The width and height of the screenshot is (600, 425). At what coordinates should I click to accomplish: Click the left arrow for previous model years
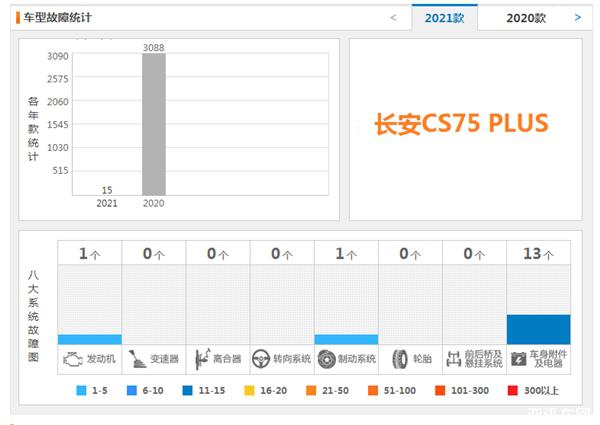coord(393,17)
